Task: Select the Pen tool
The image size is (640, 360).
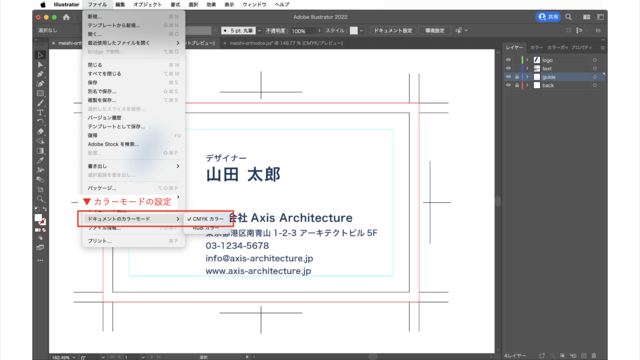Action: click(40, 74)
